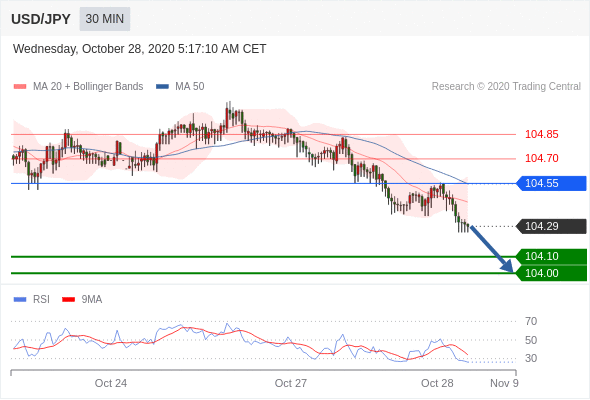Toggle the MA 50 legend swatch
Viewport: 590px width, 400px height.
coord(162,87)
